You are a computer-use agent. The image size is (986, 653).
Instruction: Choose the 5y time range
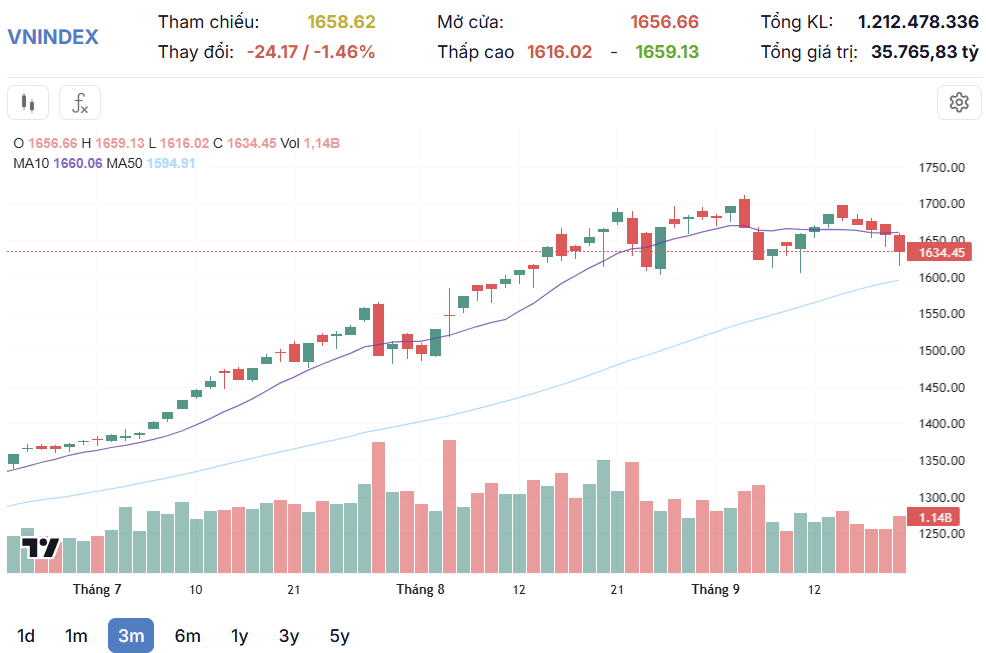tap(340, 636)
